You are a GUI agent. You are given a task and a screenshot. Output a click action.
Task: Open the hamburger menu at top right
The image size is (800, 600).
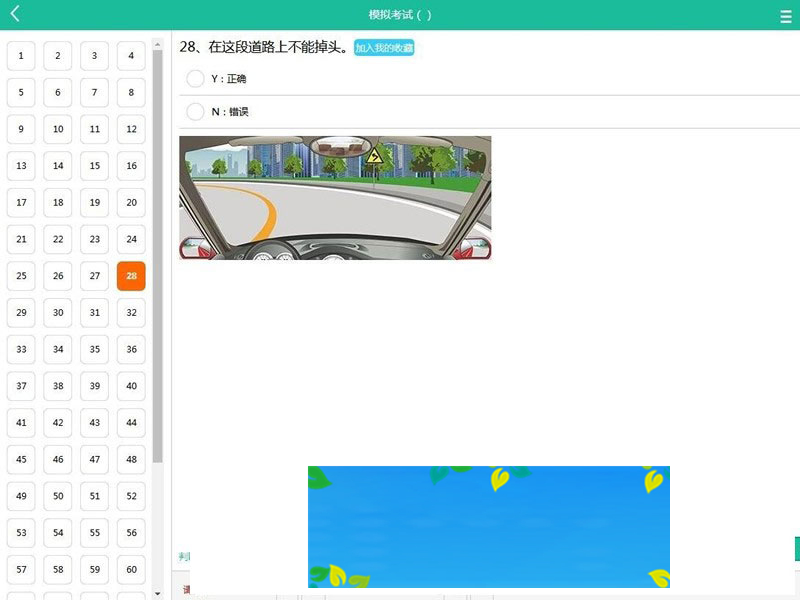pyautogui.click(x=785, y=15)
